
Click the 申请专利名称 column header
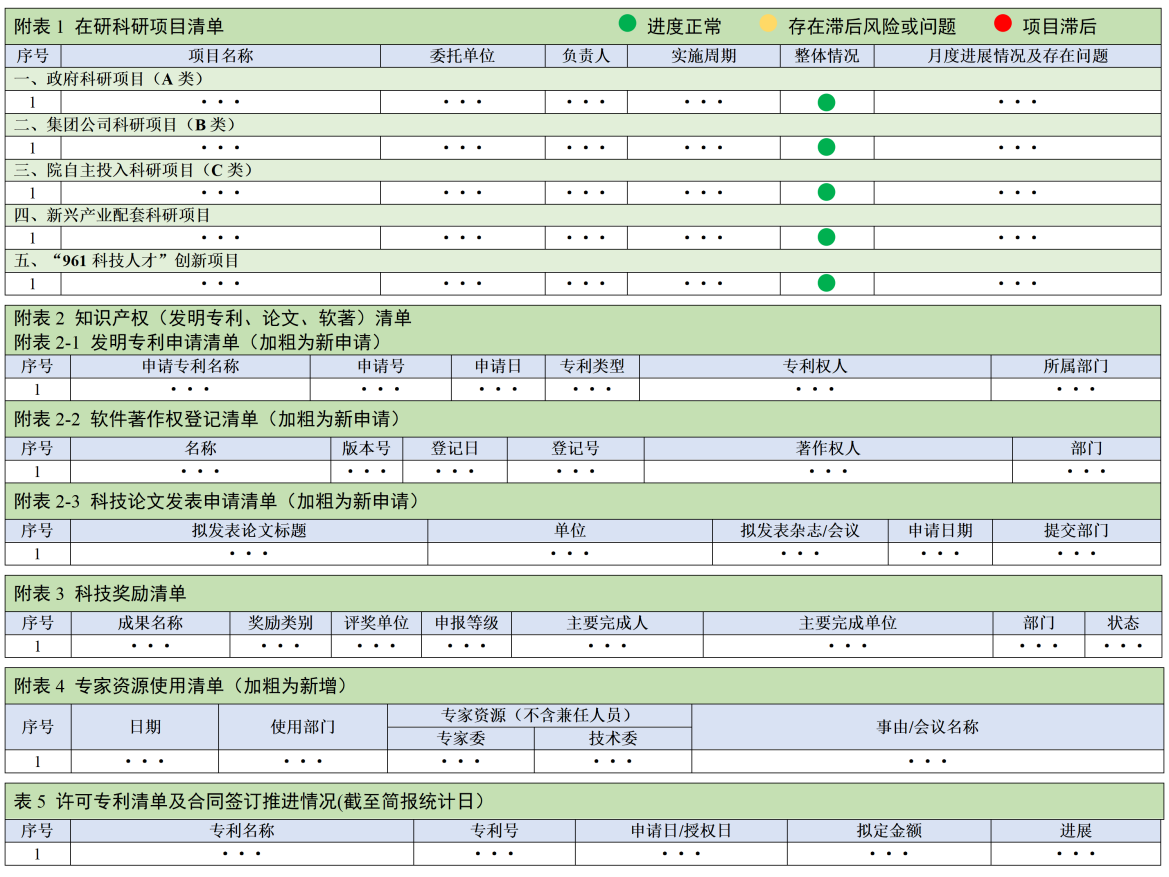tap(191, 366)
